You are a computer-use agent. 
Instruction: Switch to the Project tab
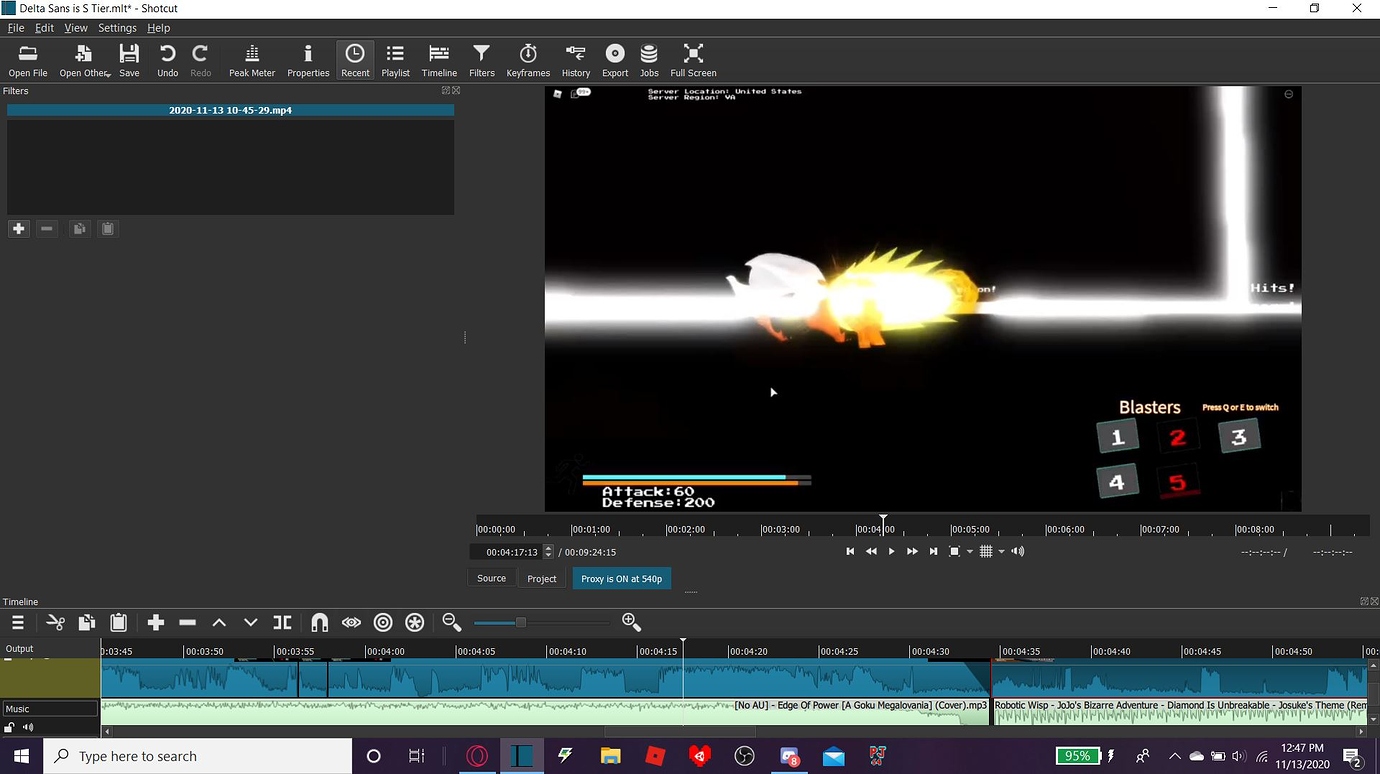541,579
